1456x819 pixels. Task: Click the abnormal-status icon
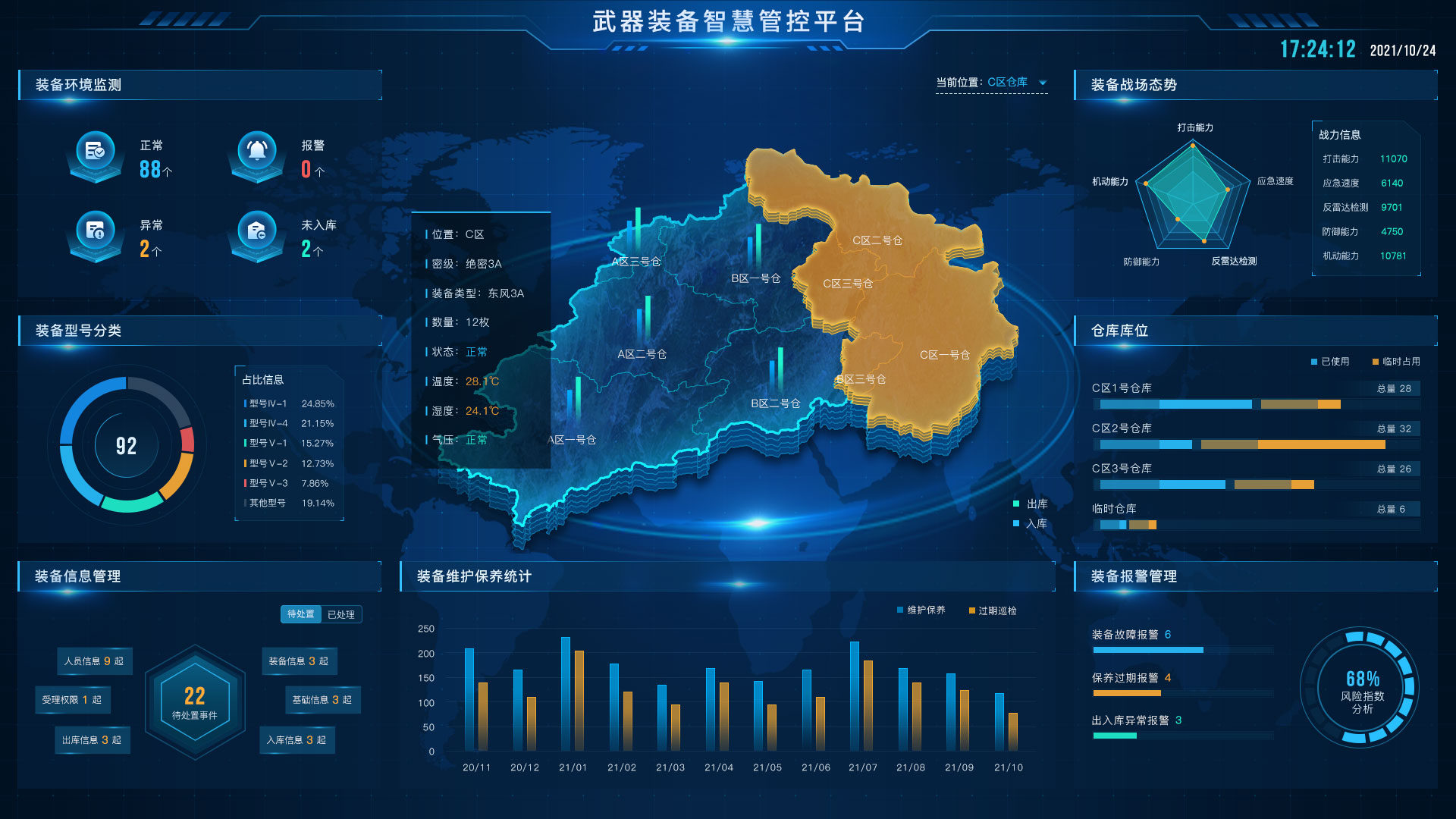click(x=95, y=231)
